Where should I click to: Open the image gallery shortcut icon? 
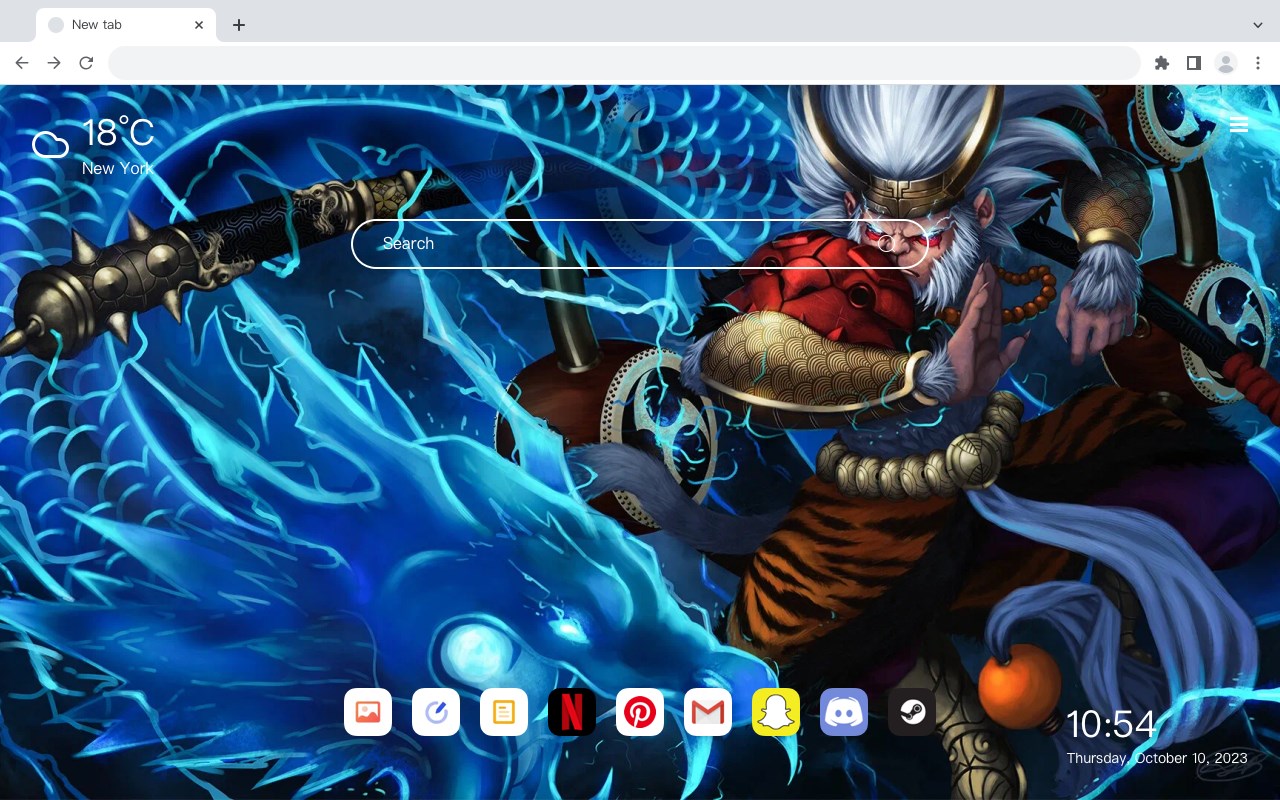tap(368, 712)
